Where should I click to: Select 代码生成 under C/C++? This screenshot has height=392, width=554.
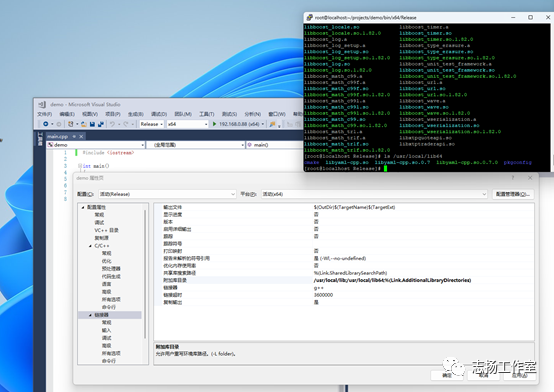click(111, 276)
